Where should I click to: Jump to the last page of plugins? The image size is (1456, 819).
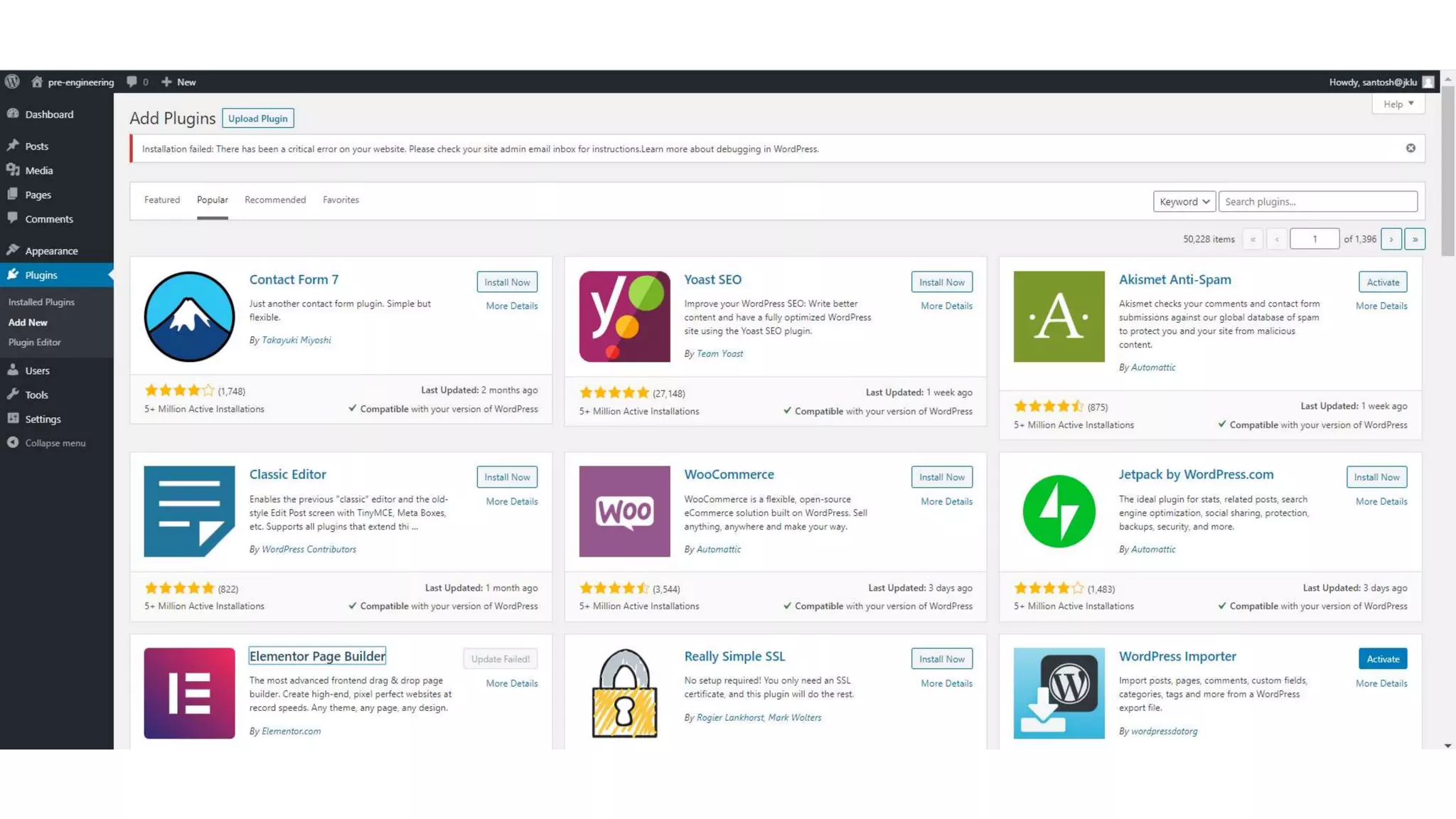coord(1415,240)
